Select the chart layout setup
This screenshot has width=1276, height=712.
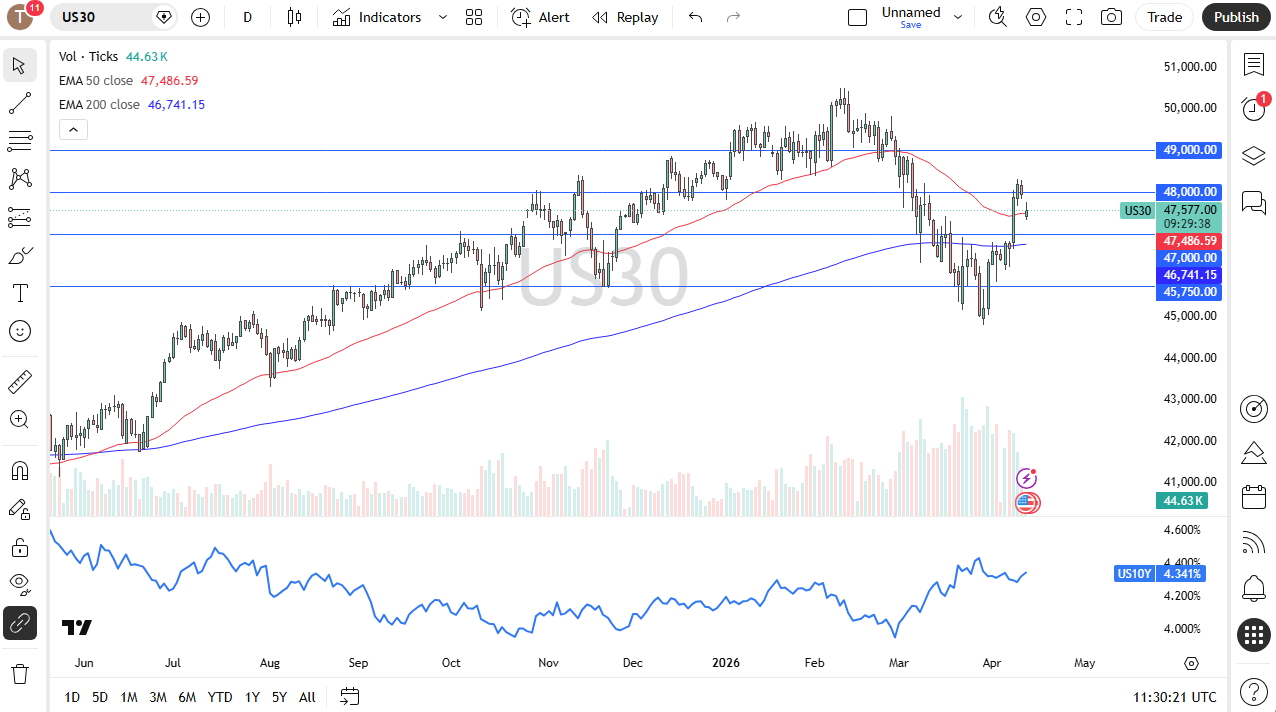(x=857, y=17)
